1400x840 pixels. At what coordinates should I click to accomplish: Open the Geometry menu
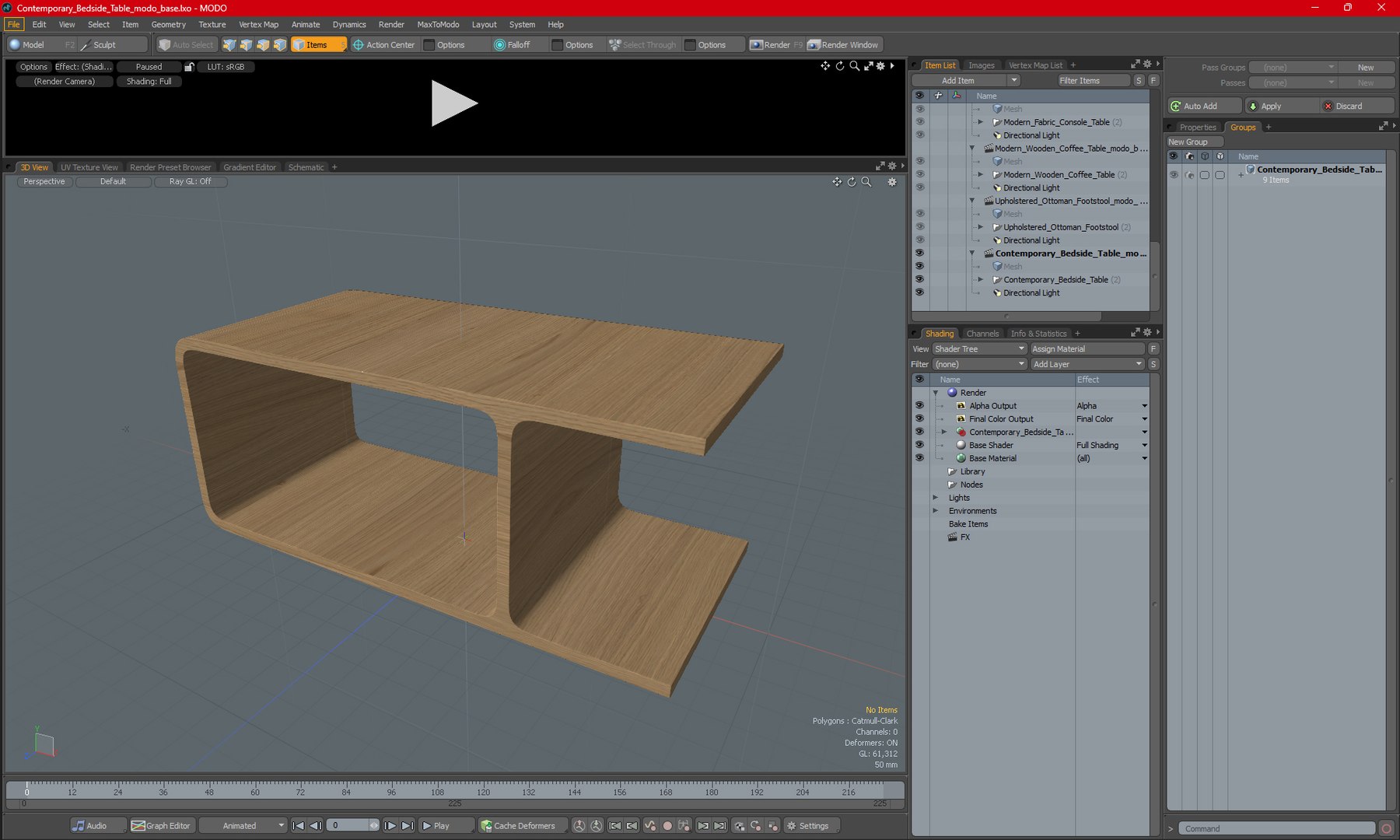(168, 24)
